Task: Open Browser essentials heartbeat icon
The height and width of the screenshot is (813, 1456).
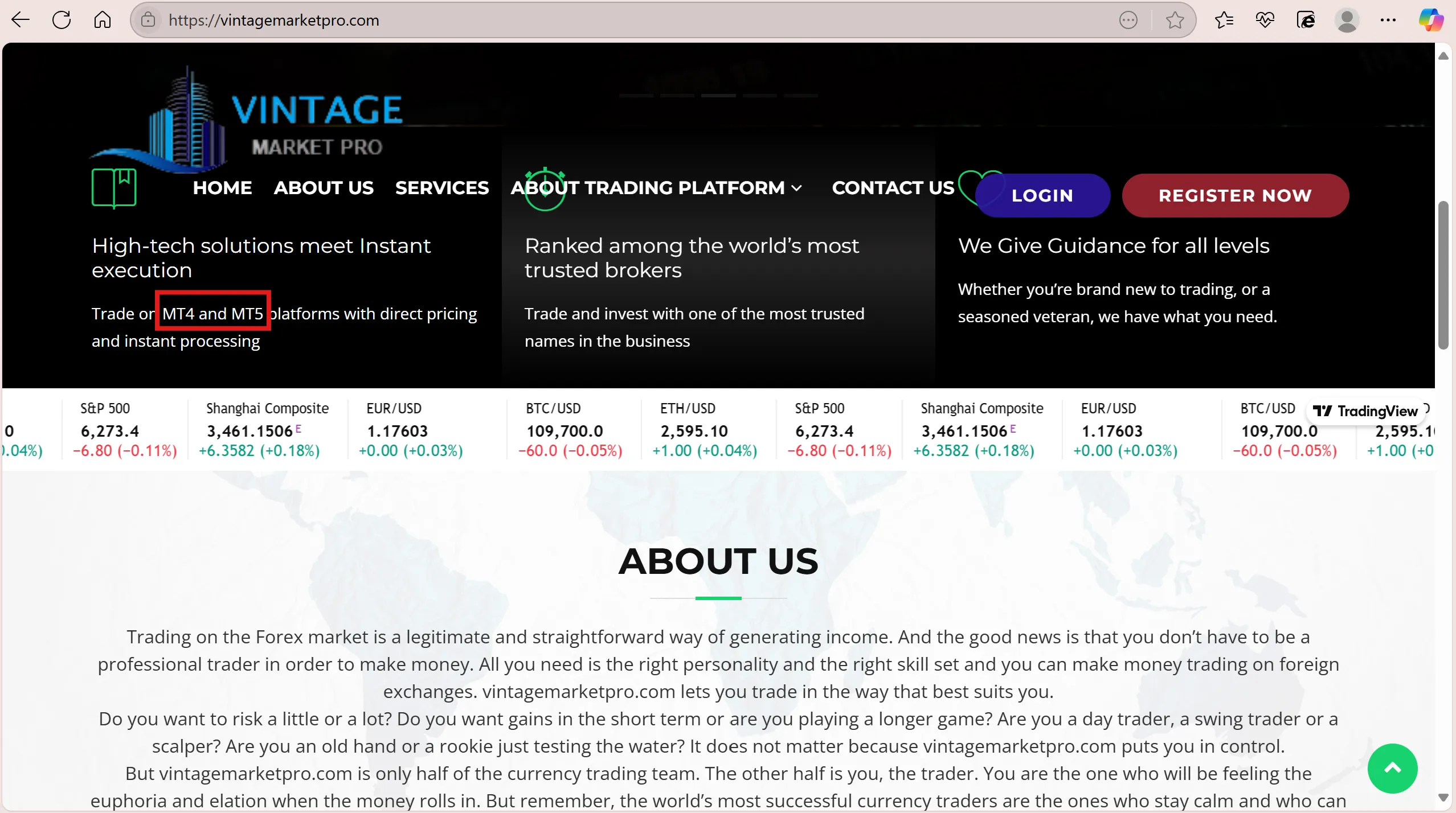Action: click(1265, 20)
